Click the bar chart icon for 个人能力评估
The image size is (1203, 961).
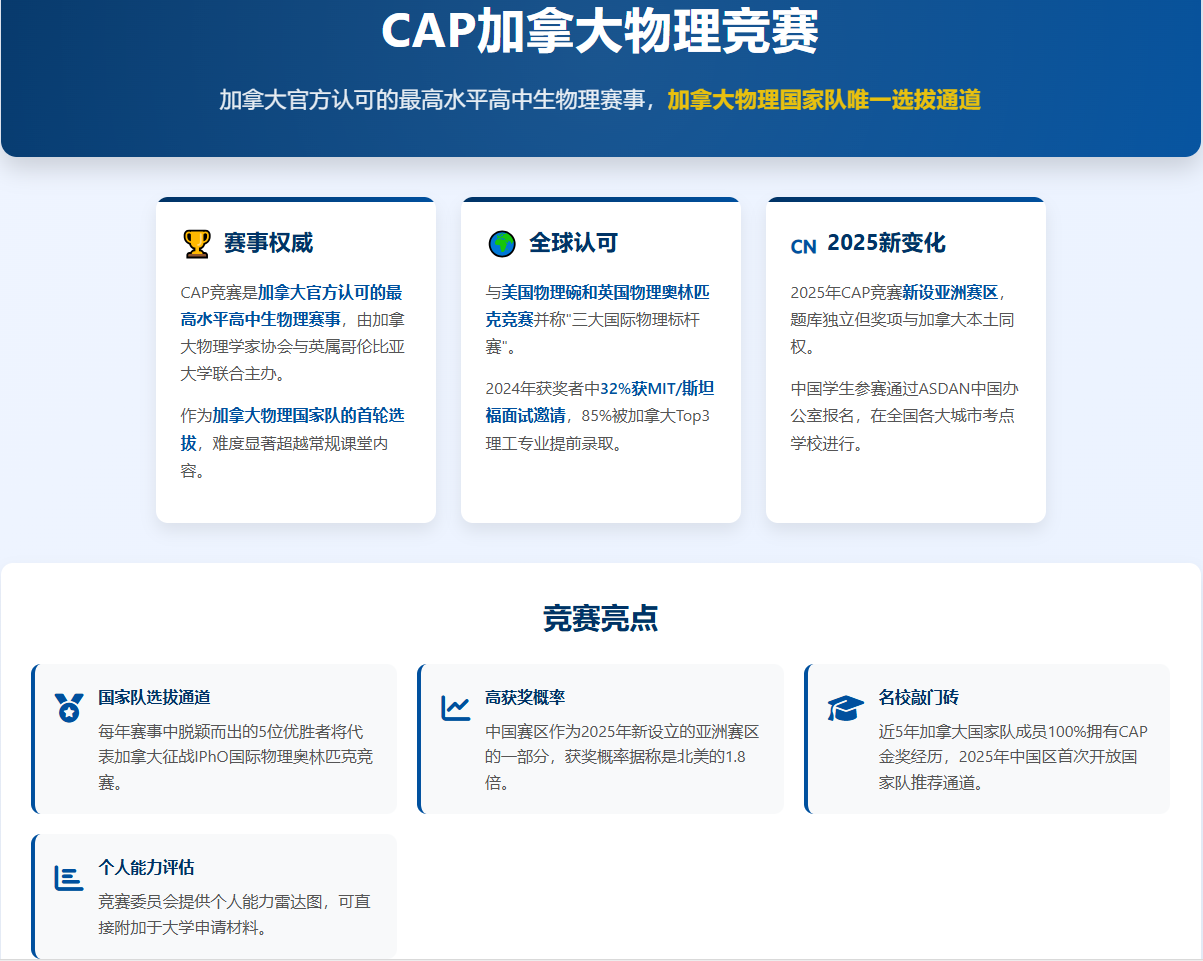coord(68,878)
